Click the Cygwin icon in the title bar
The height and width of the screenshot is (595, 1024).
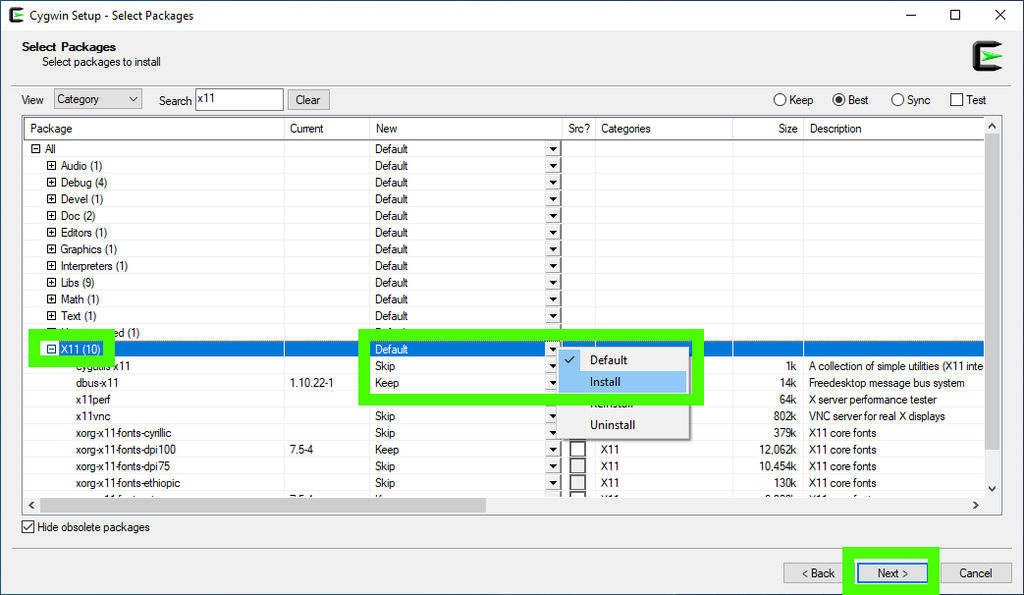[16, 15]
